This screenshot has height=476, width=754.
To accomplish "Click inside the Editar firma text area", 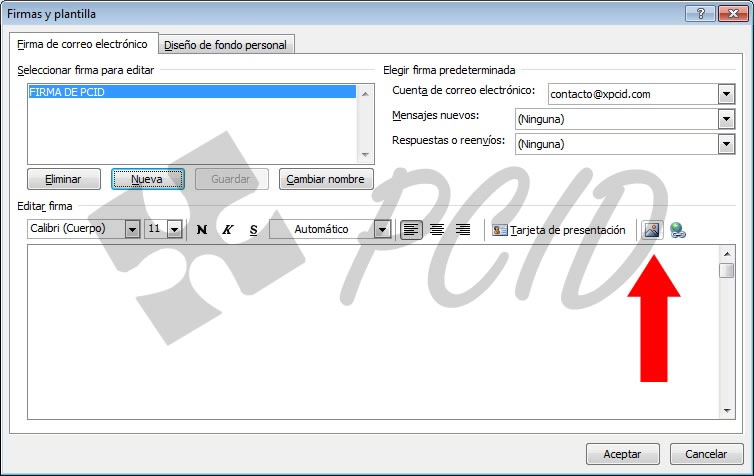I will (x=373, y=332).
